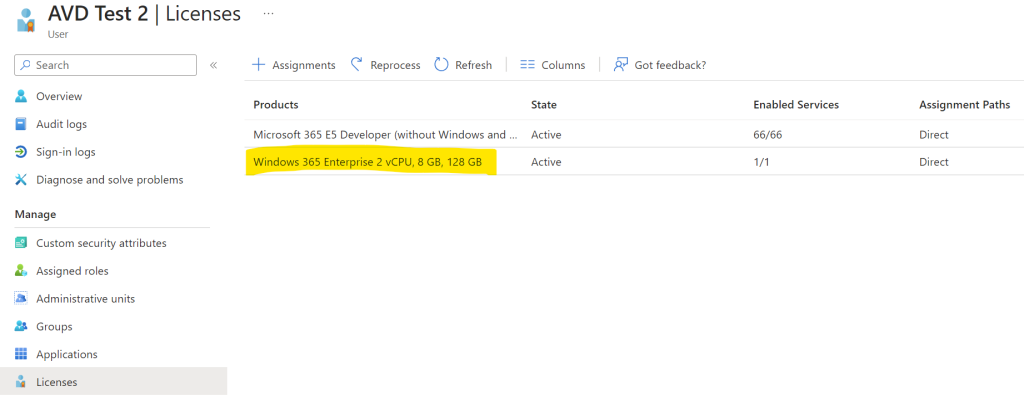The height and width of the screenshot is (396, 1024).
Task: Click the Refresh circular arrow icon
Action: click(x=441, y=65)
